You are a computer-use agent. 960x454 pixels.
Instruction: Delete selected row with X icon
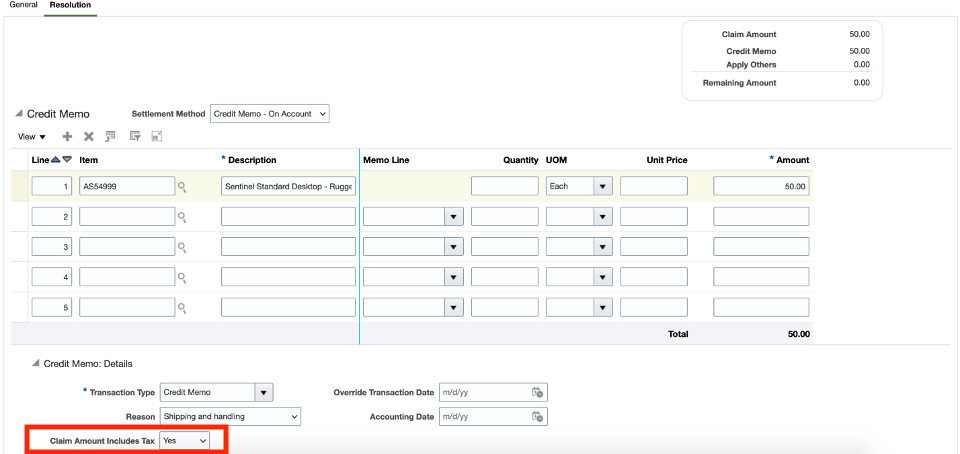pos(89,136)
